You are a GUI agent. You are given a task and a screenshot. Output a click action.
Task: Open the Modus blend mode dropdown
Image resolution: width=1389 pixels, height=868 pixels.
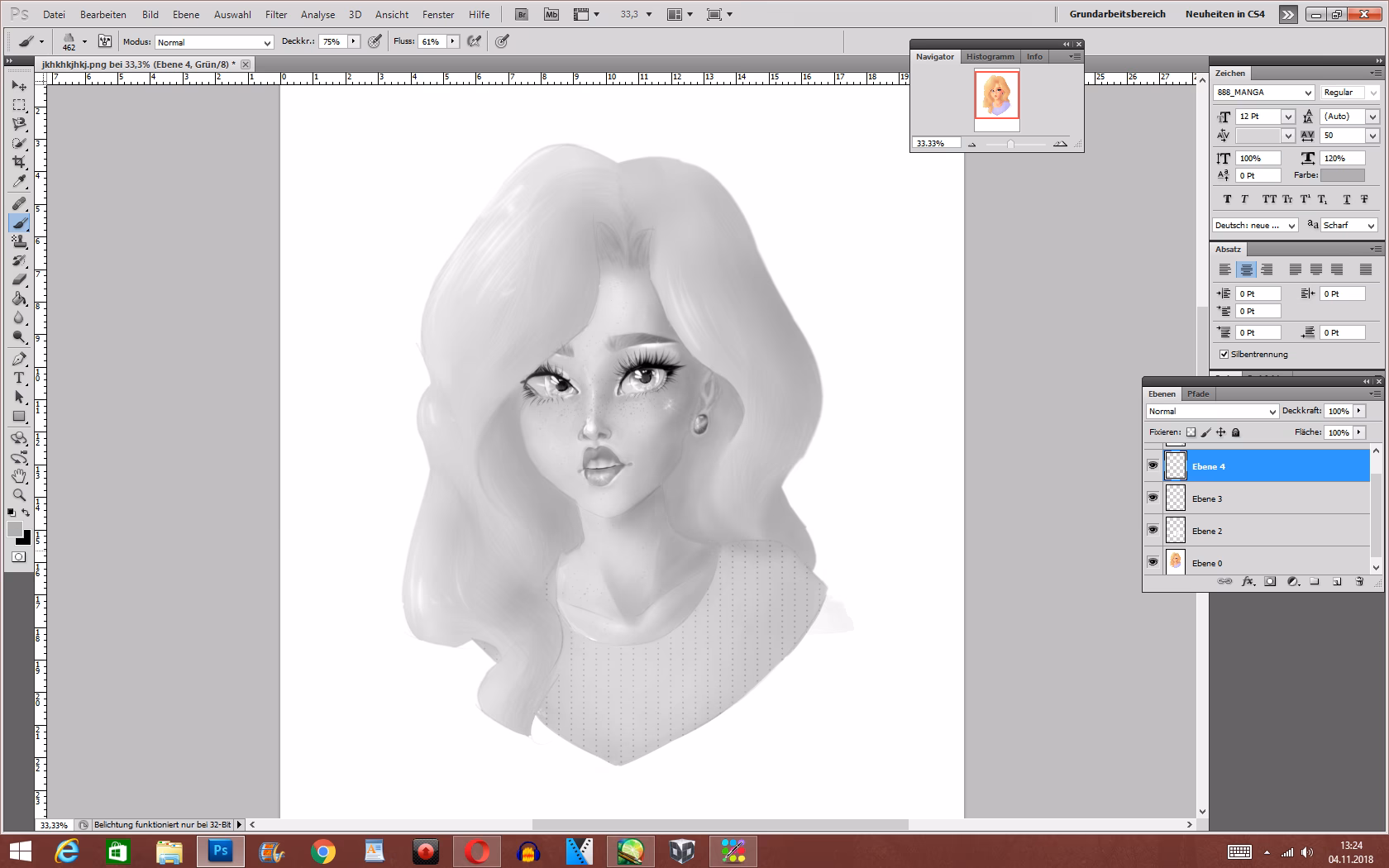[214, 42]
